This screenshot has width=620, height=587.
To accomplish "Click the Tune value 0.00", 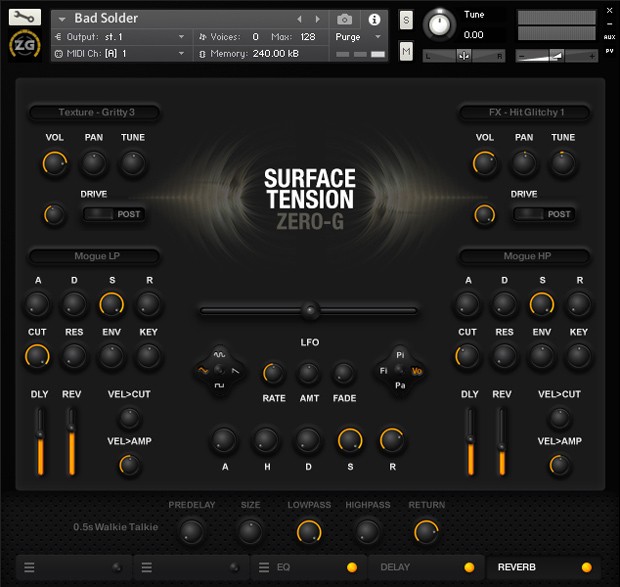I will pos(473,35).
